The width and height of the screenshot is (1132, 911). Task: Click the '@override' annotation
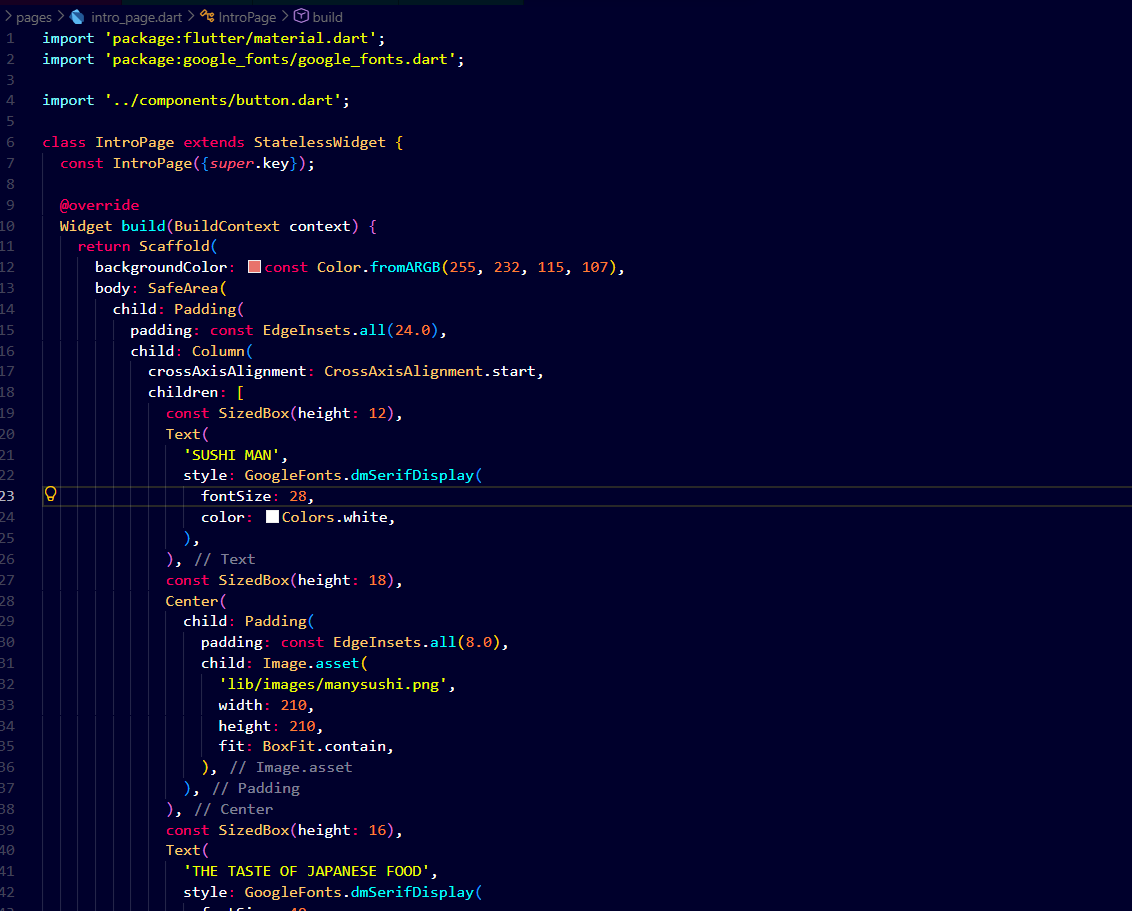(100, 205)
